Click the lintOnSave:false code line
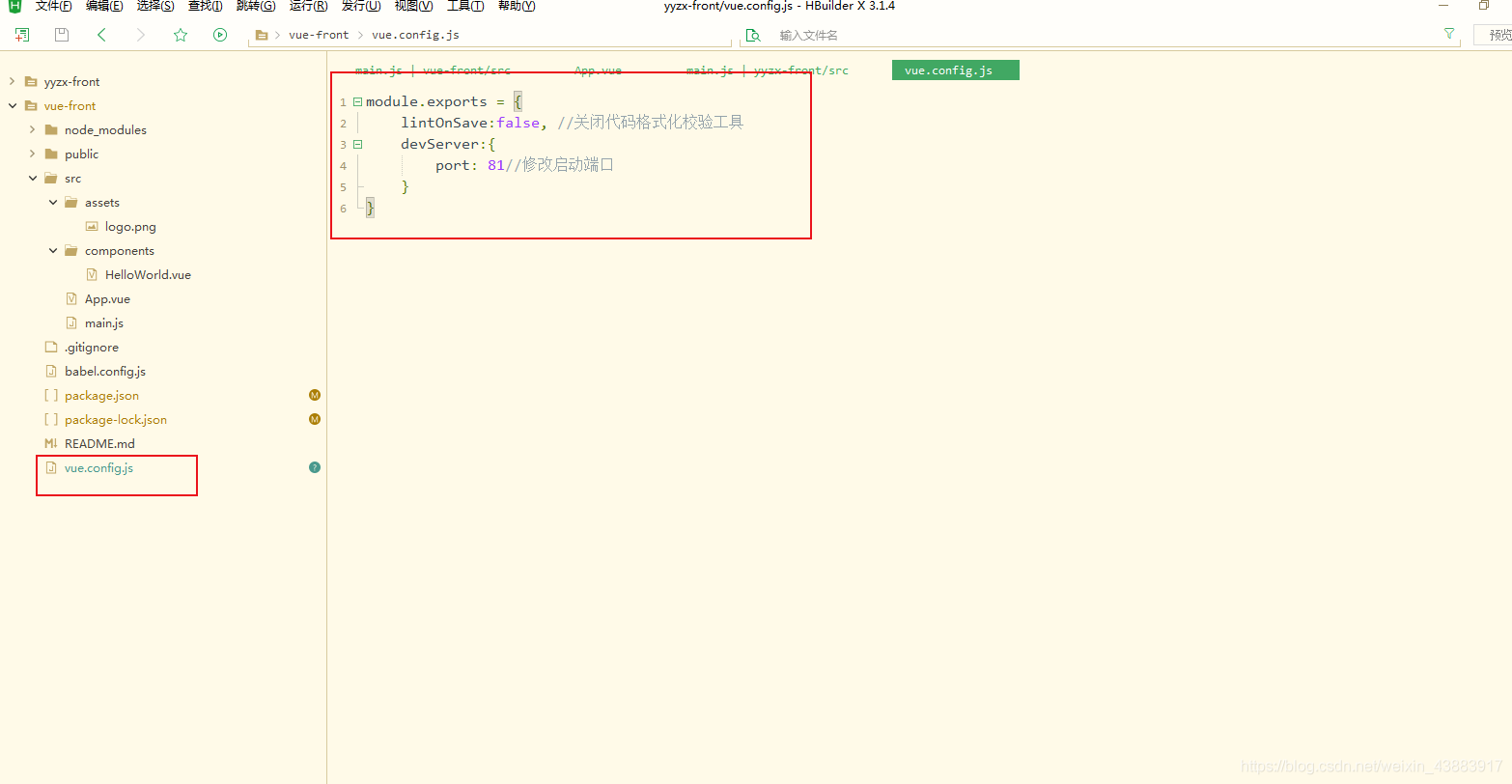 pyautogui.click(x=572, y=123)
